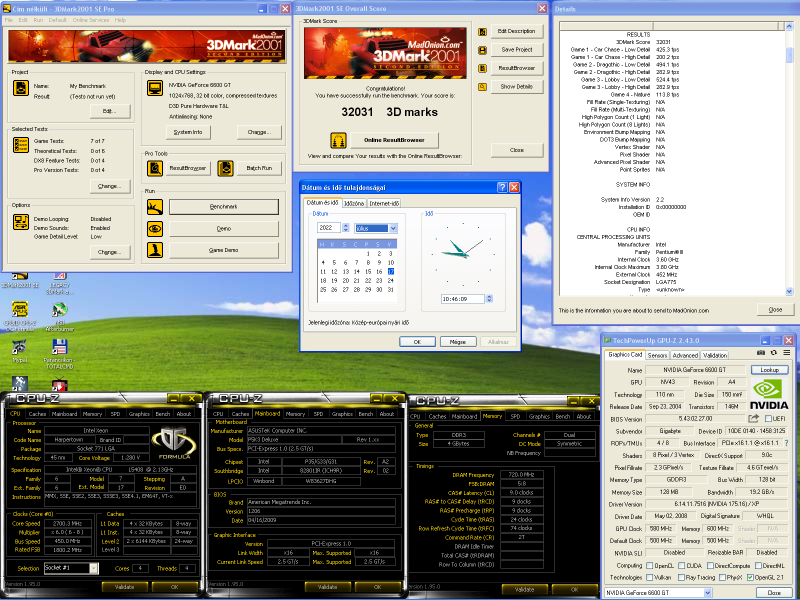Screen dimensions: 800x600
Task: Click the help question mark in date dialog title bar
Action: click(x=502, y=187)
